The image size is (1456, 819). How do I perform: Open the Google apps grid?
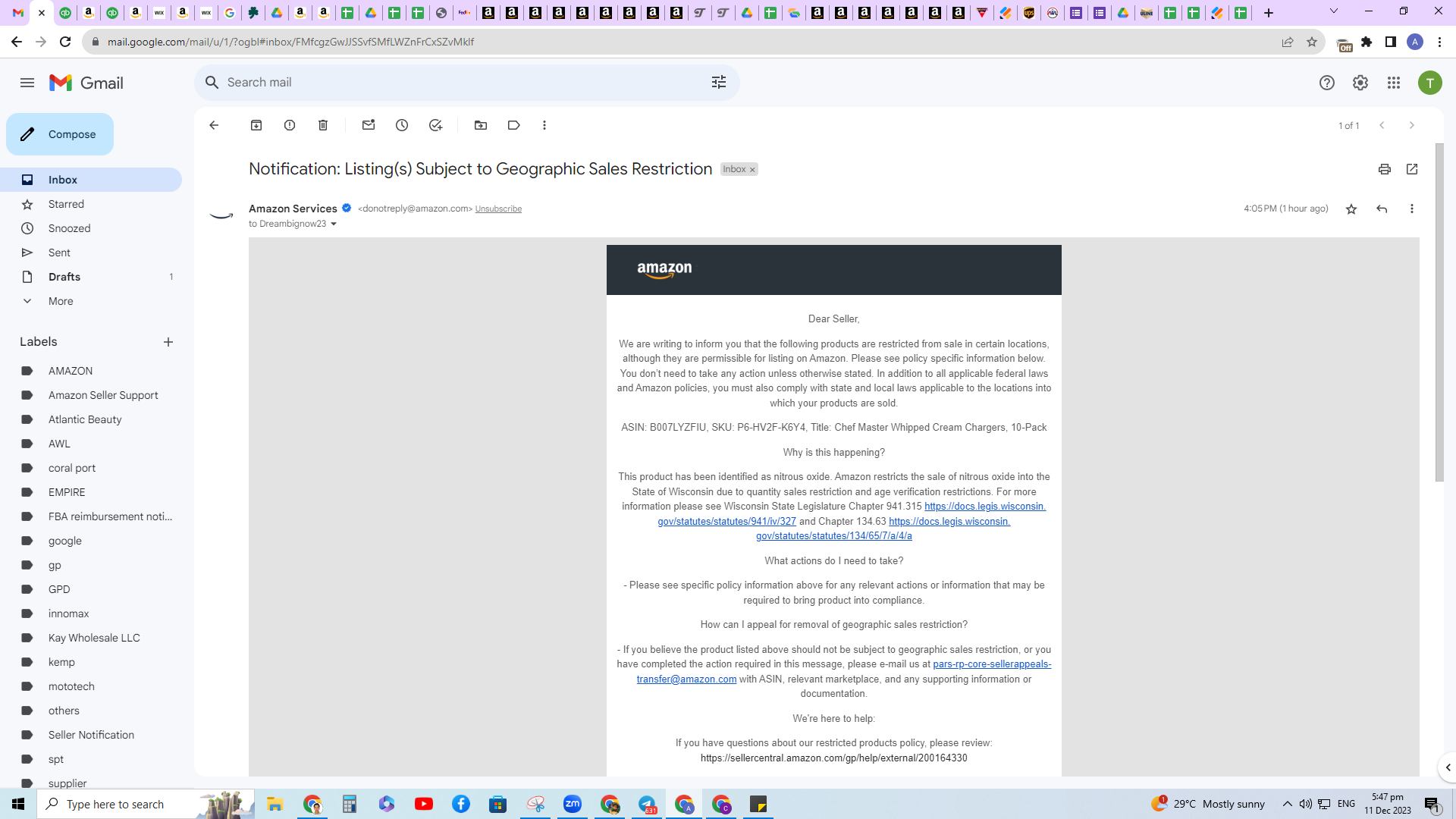tap(1394, 83)
